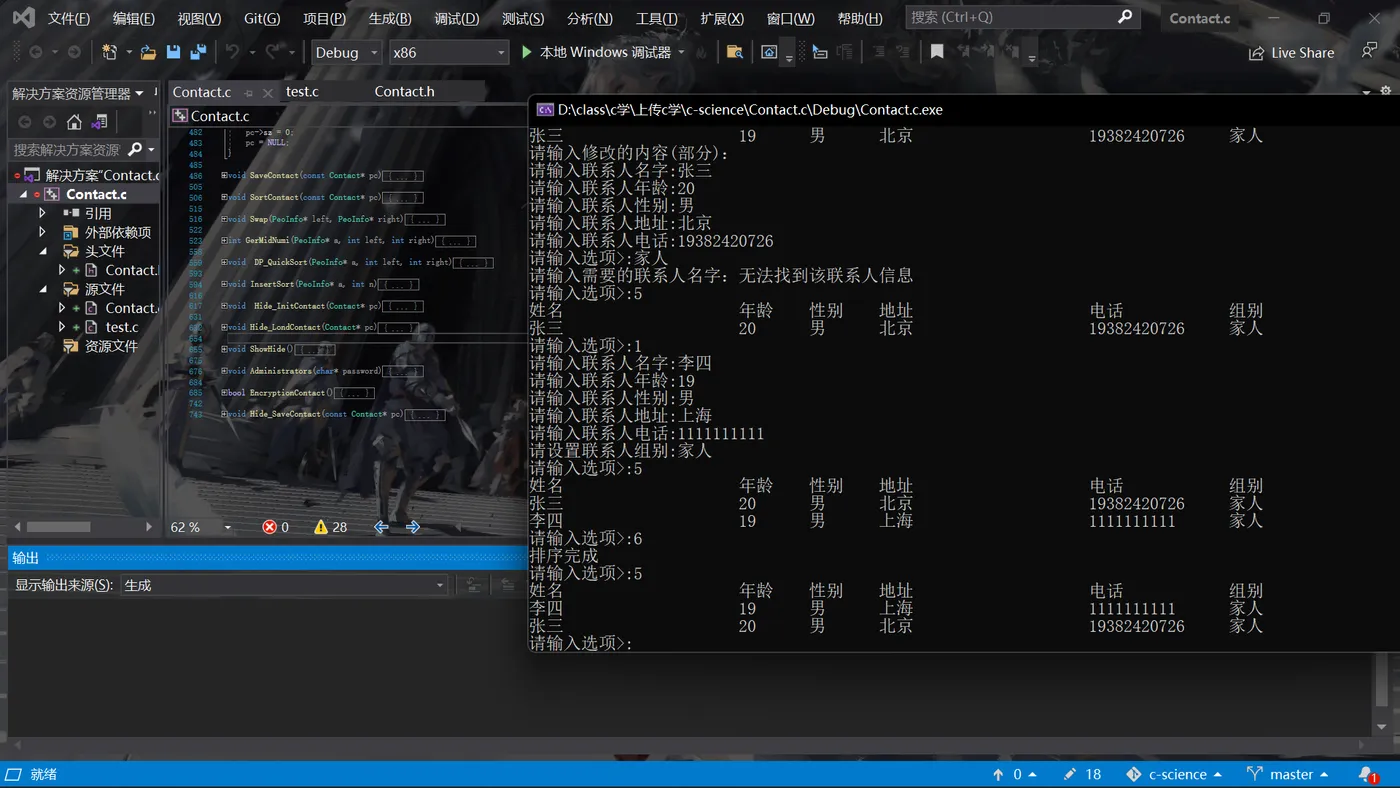
Task: Click the Redo arrow icon
Action: click(x=274, y=52)
